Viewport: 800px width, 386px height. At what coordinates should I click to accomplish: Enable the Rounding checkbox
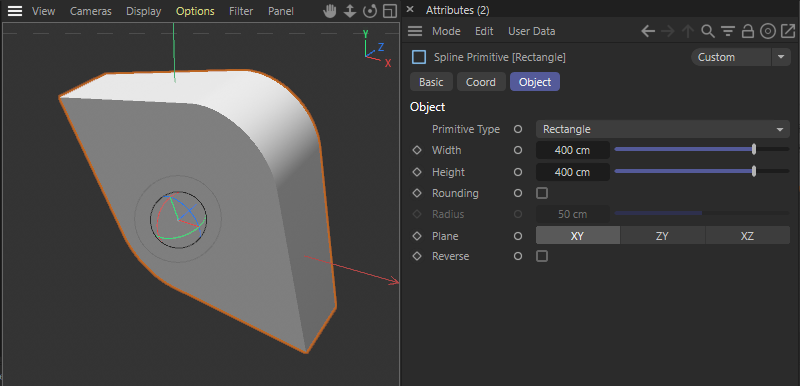click(542, 193)
